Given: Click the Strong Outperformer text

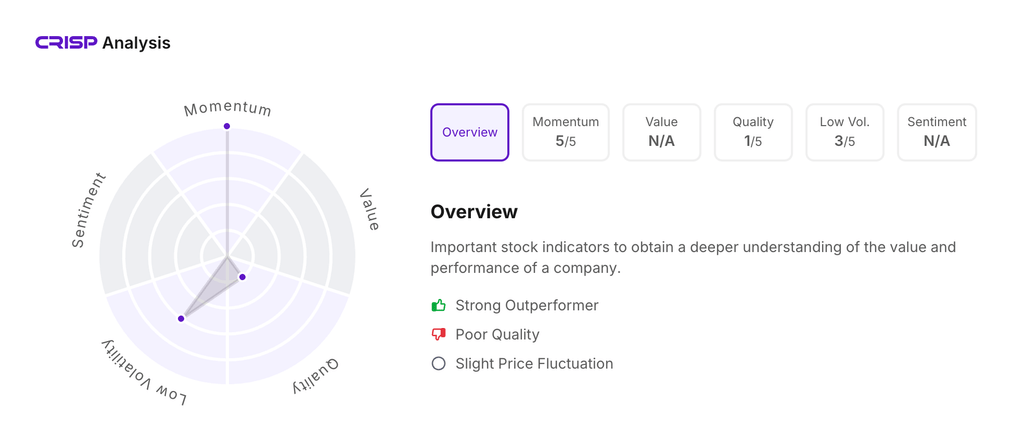Looking at the screenshot, I should pos(526,305).
